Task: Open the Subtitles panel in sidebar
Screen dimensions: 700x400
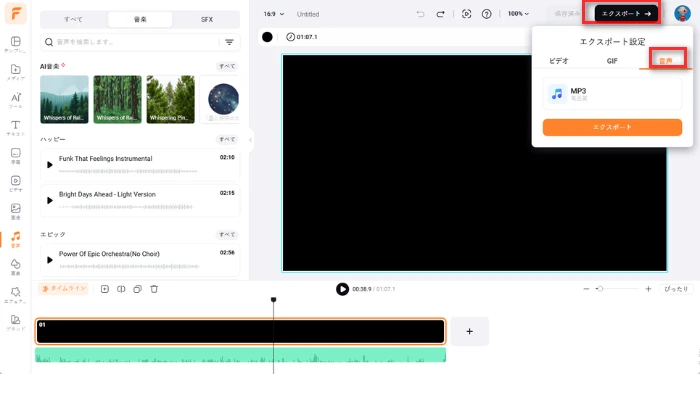Action: click(15, 156)
